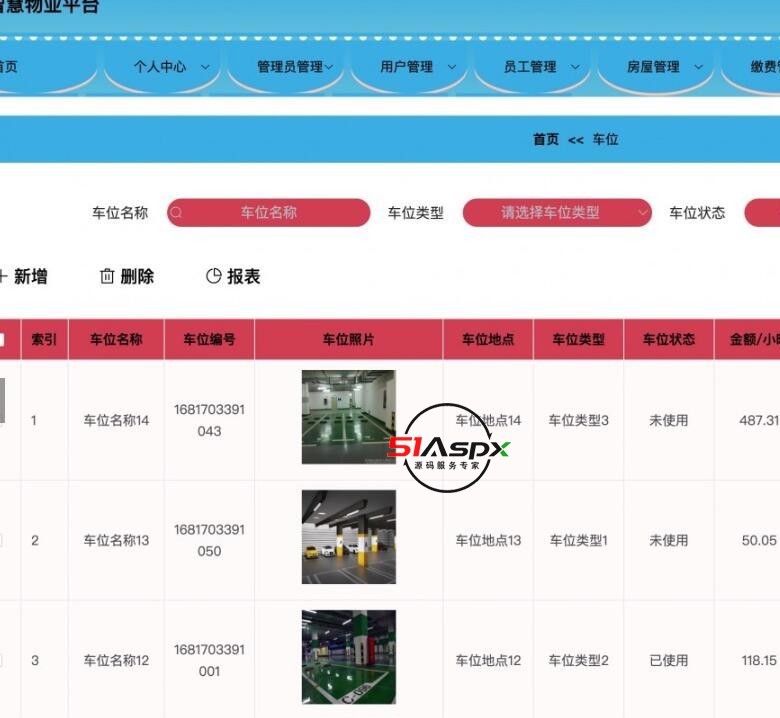Click the 车位状态 column header
Screen dimensions: 780x718
(669, 339)
